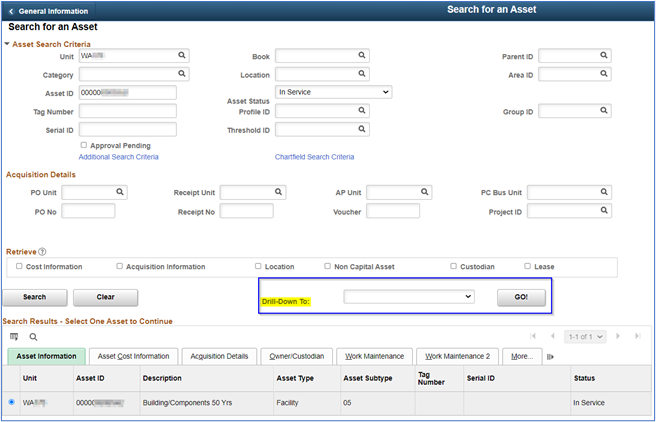Image resolution: width=656 pixels, height=422 pixels.
Task: Switch to the Asset Cost Information tab
Action: tap(133, 356)
